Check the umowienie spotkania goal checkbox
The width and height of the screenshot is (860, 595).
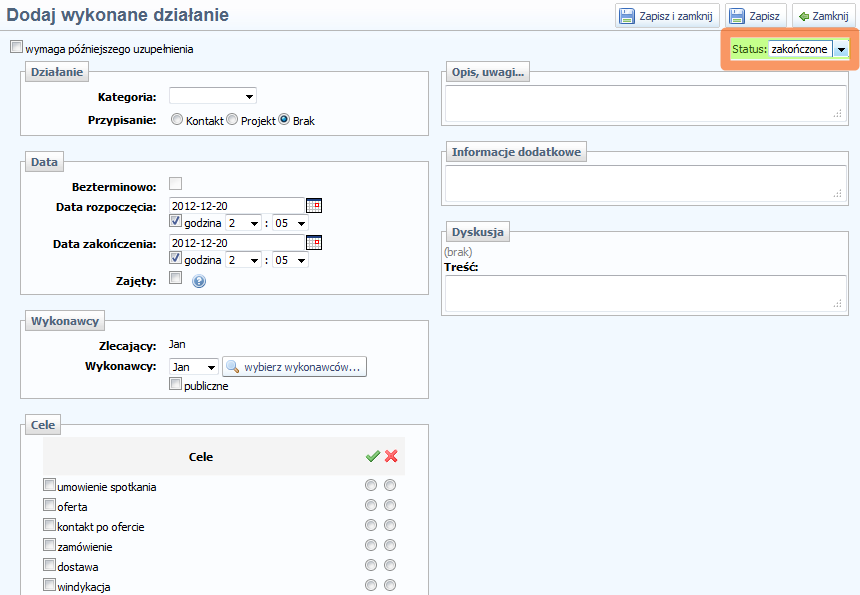49,485
